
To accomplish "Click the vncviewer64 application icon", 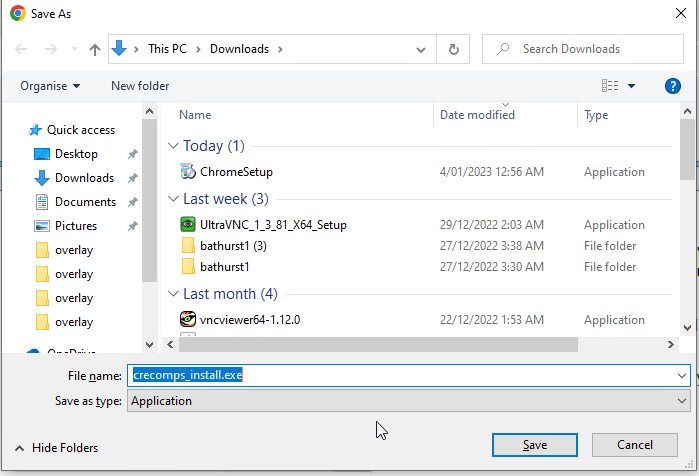I will (188, 320).
